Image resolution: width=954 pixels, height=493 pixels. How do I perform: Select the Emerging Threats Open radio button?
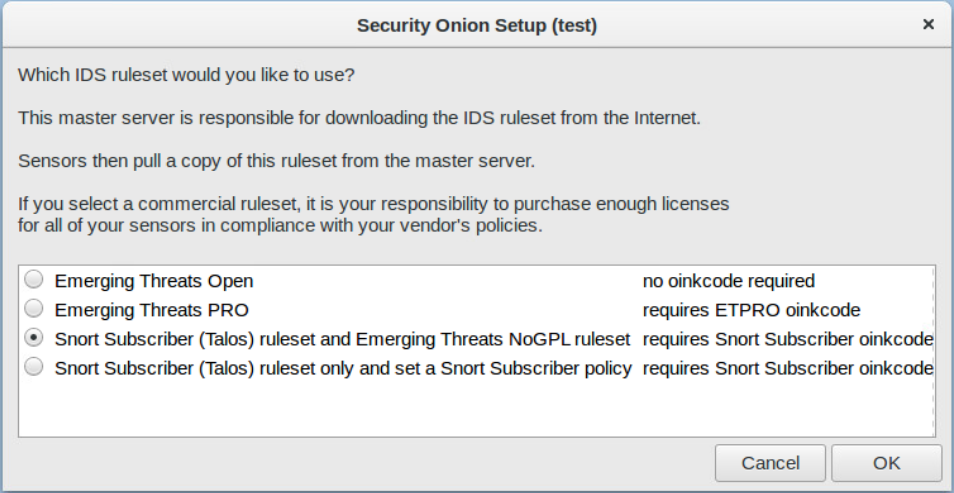pyautogui.click(x=34, y=281)
